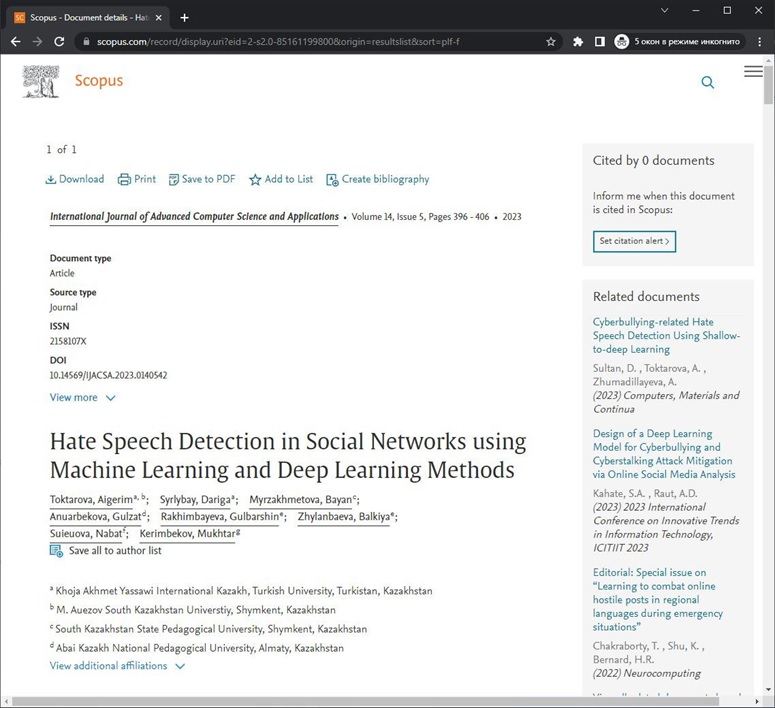Open Cyberbullying-related Hate Speech Detection related document

[666, 336]
